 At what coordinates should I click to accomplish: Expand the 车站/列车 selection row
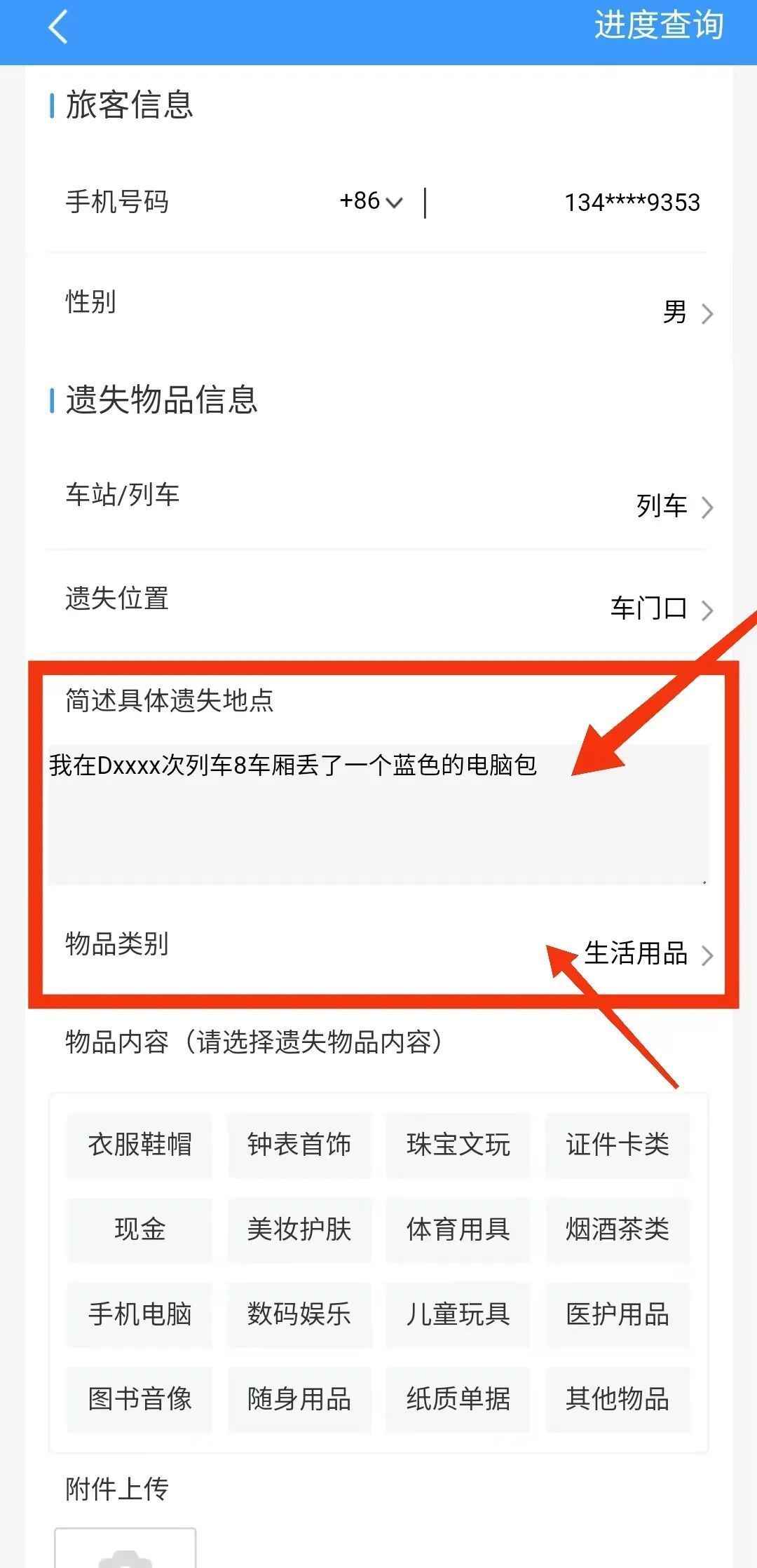(378, 499)
